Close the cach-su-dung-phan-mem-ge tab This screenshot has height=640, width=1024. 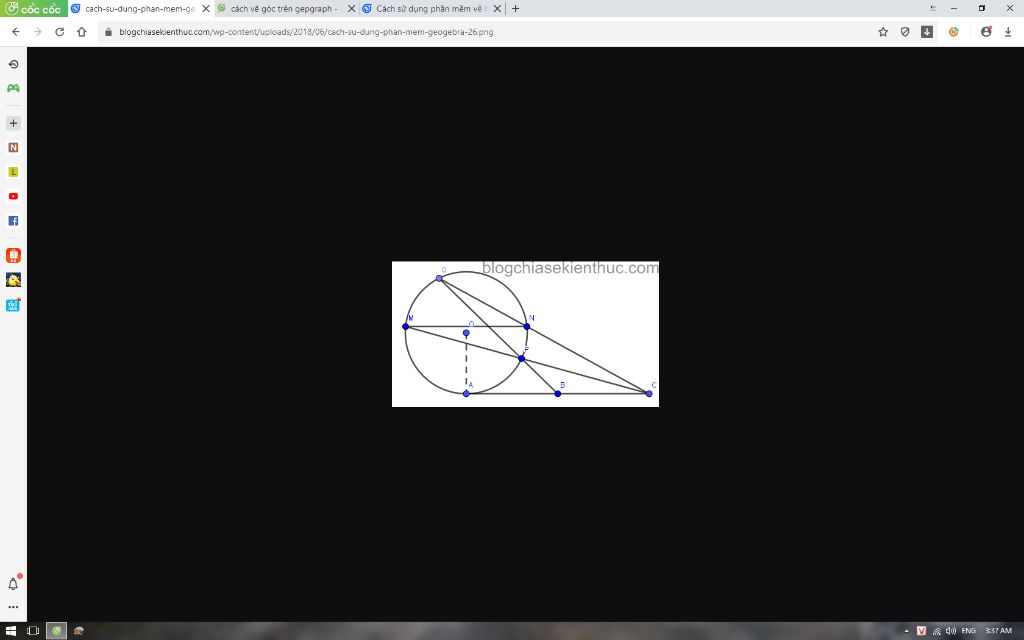coord(206,8)
